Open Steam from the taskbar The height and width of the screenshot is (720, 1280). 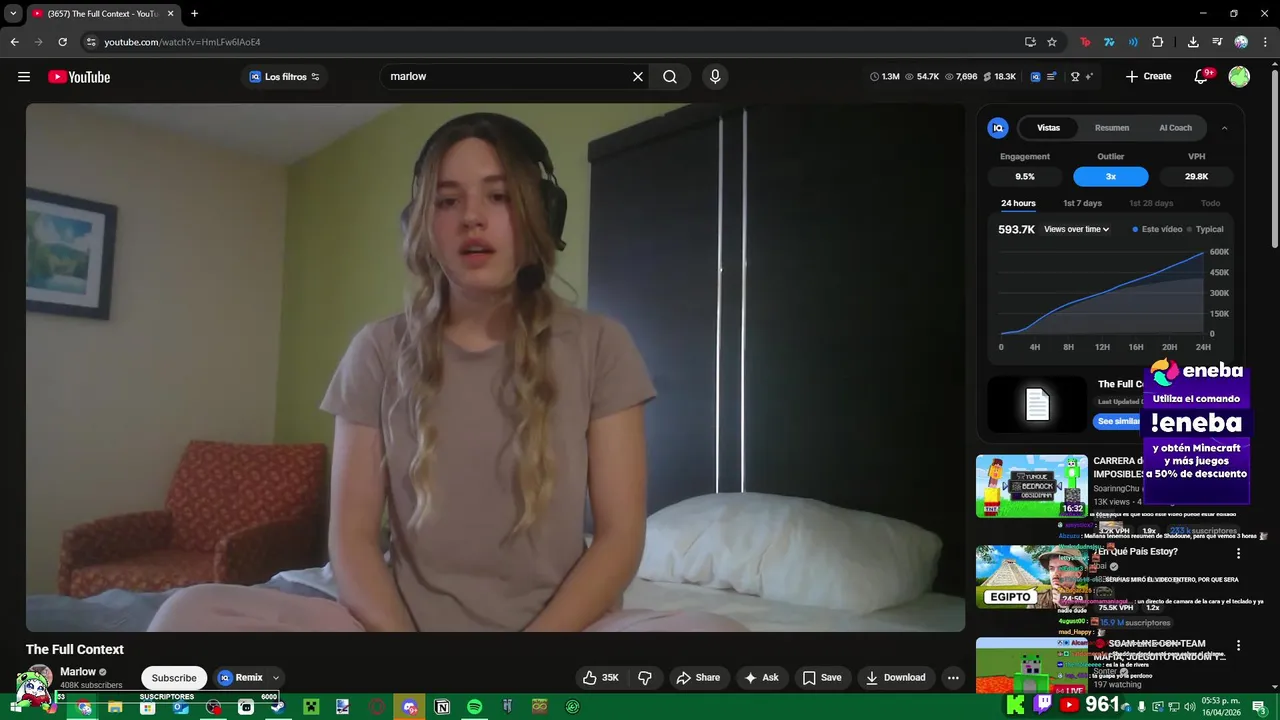278,707
